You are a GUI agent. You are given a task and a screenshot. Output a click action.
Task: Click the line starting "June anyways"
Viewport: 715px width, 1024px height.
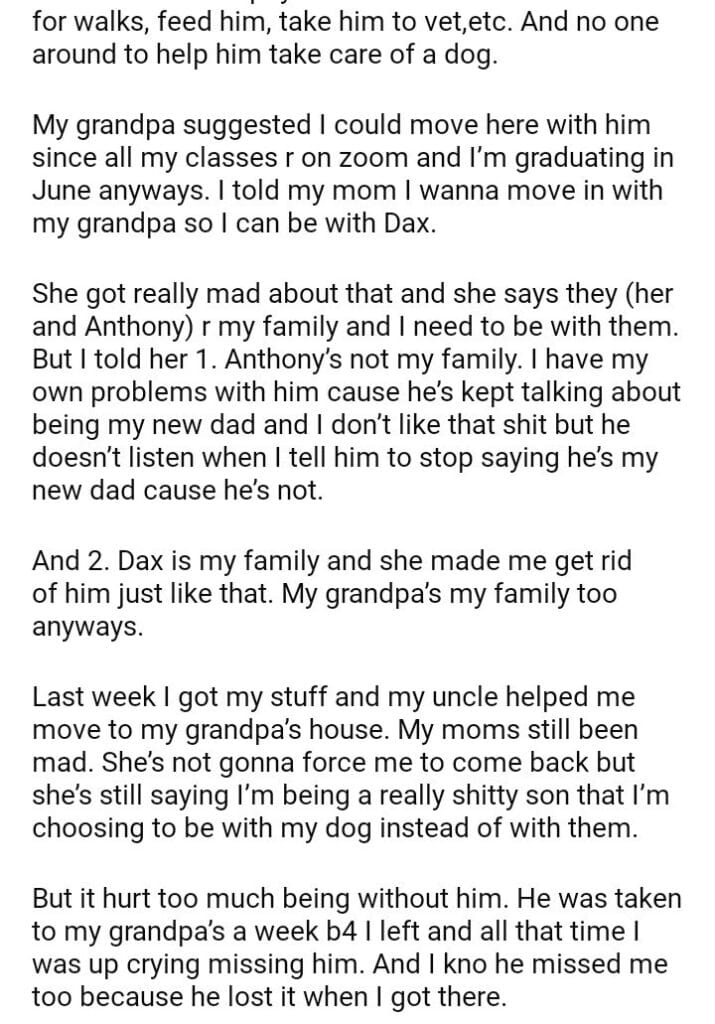345,190
